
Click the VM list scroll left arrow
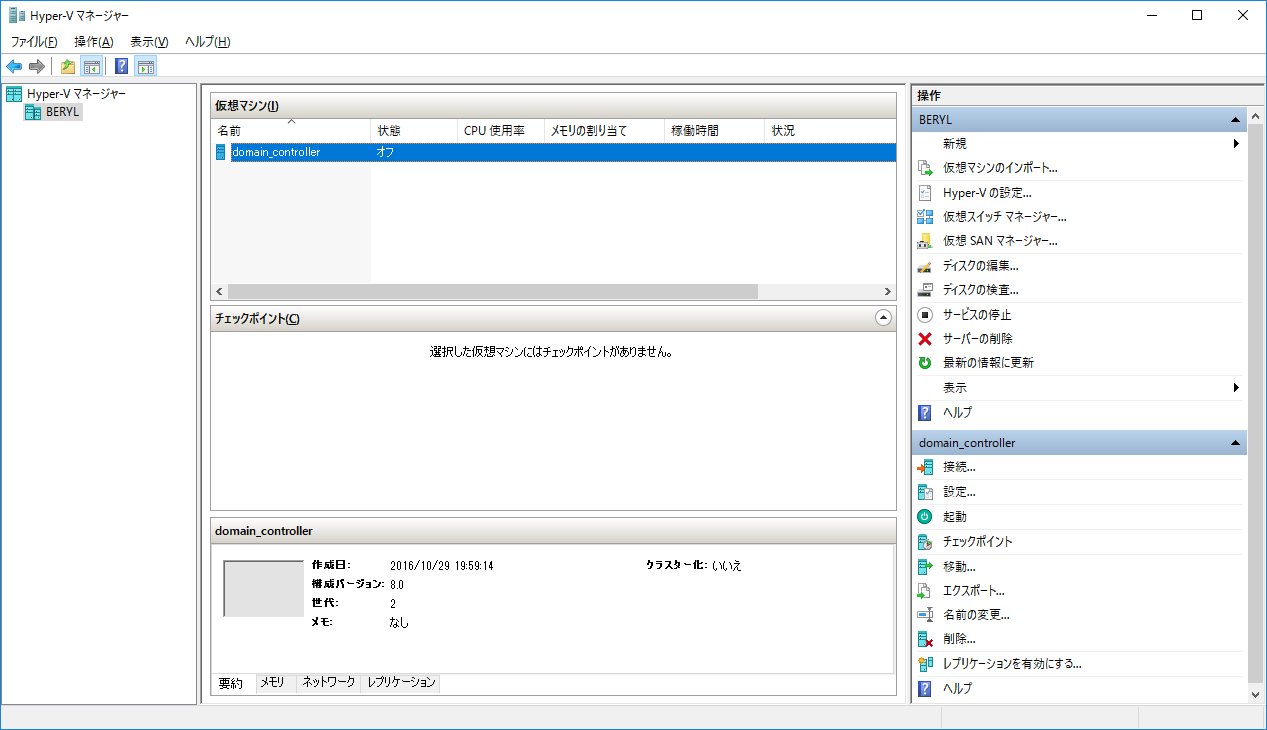point(219,291)
